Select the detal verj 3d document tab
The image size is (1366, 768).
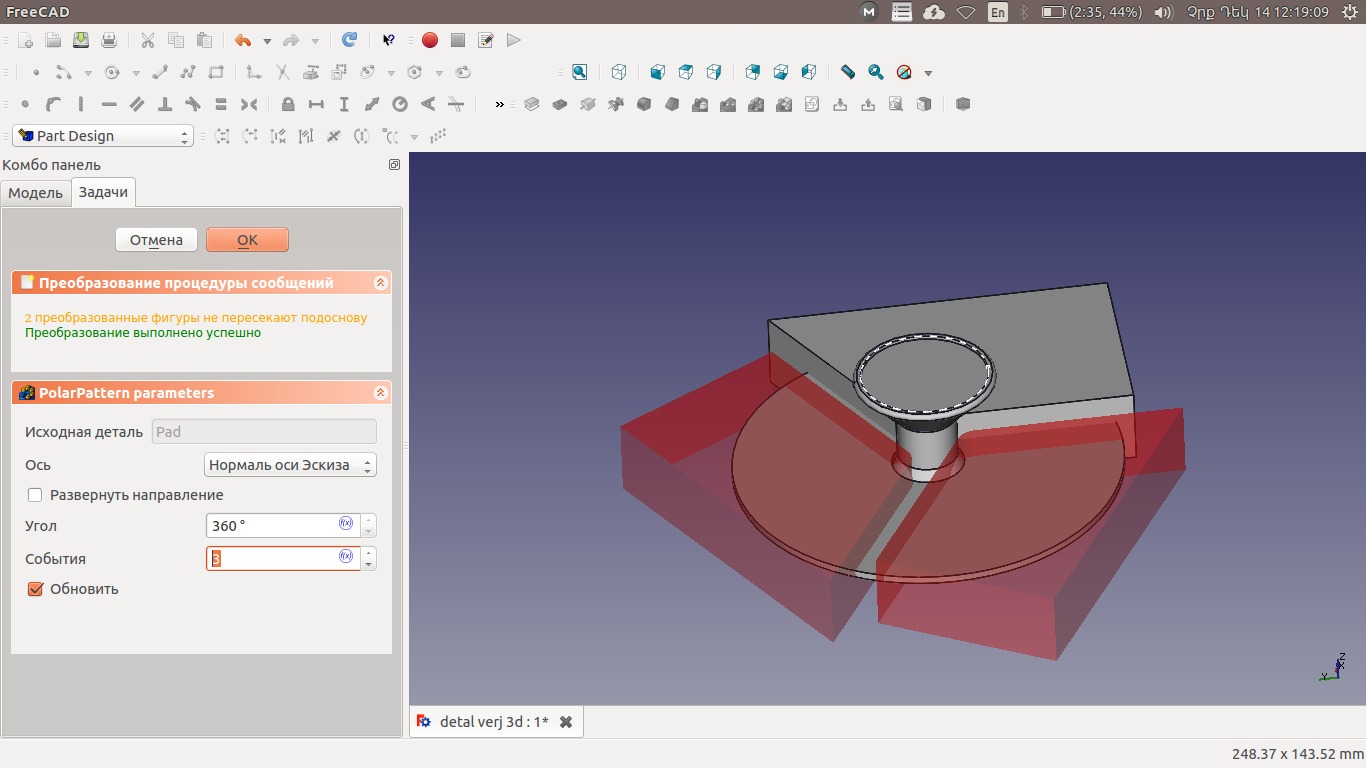click(493, 722)
